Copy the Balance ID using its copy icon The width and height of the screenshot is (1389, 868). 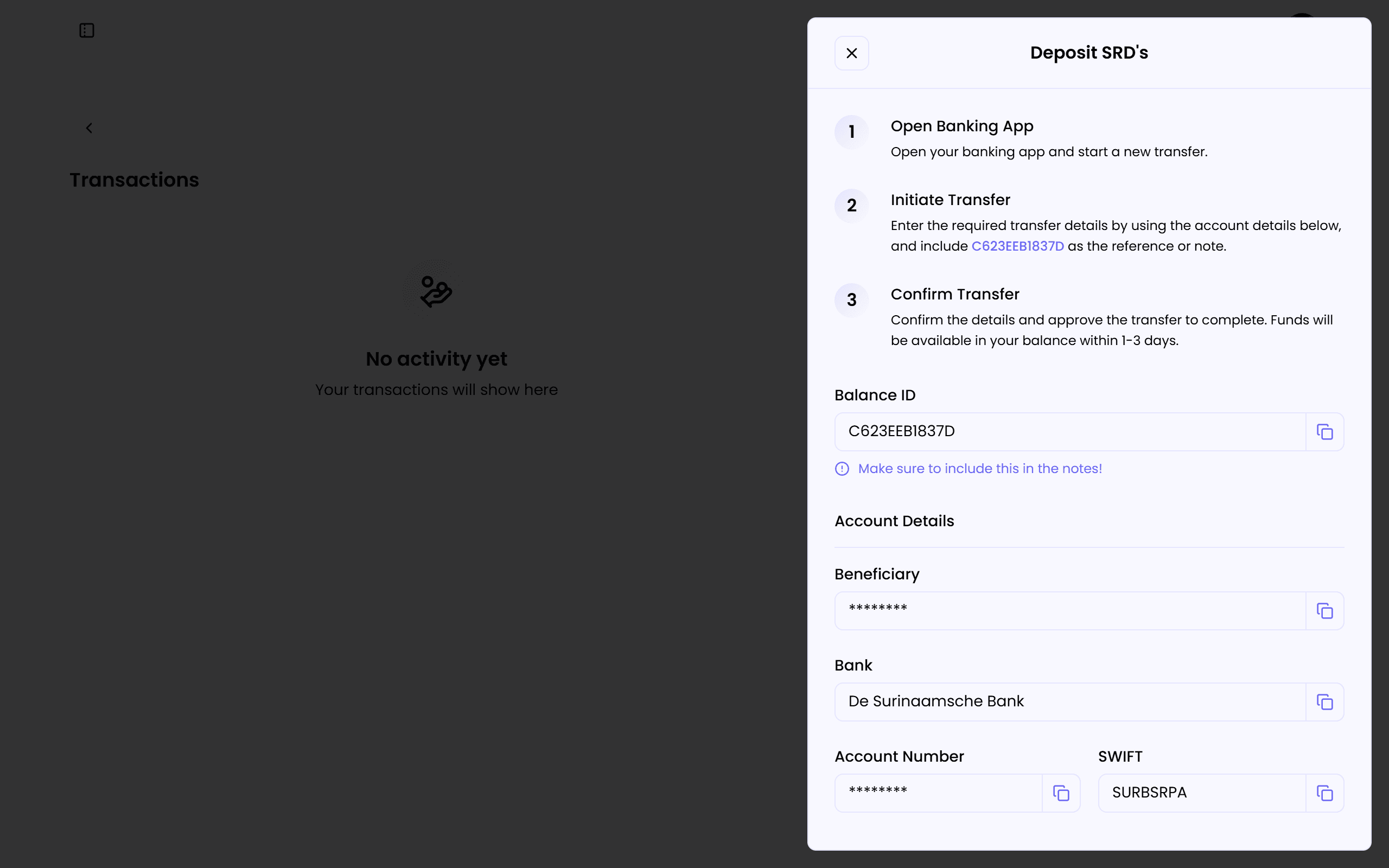coord(1325,431)
